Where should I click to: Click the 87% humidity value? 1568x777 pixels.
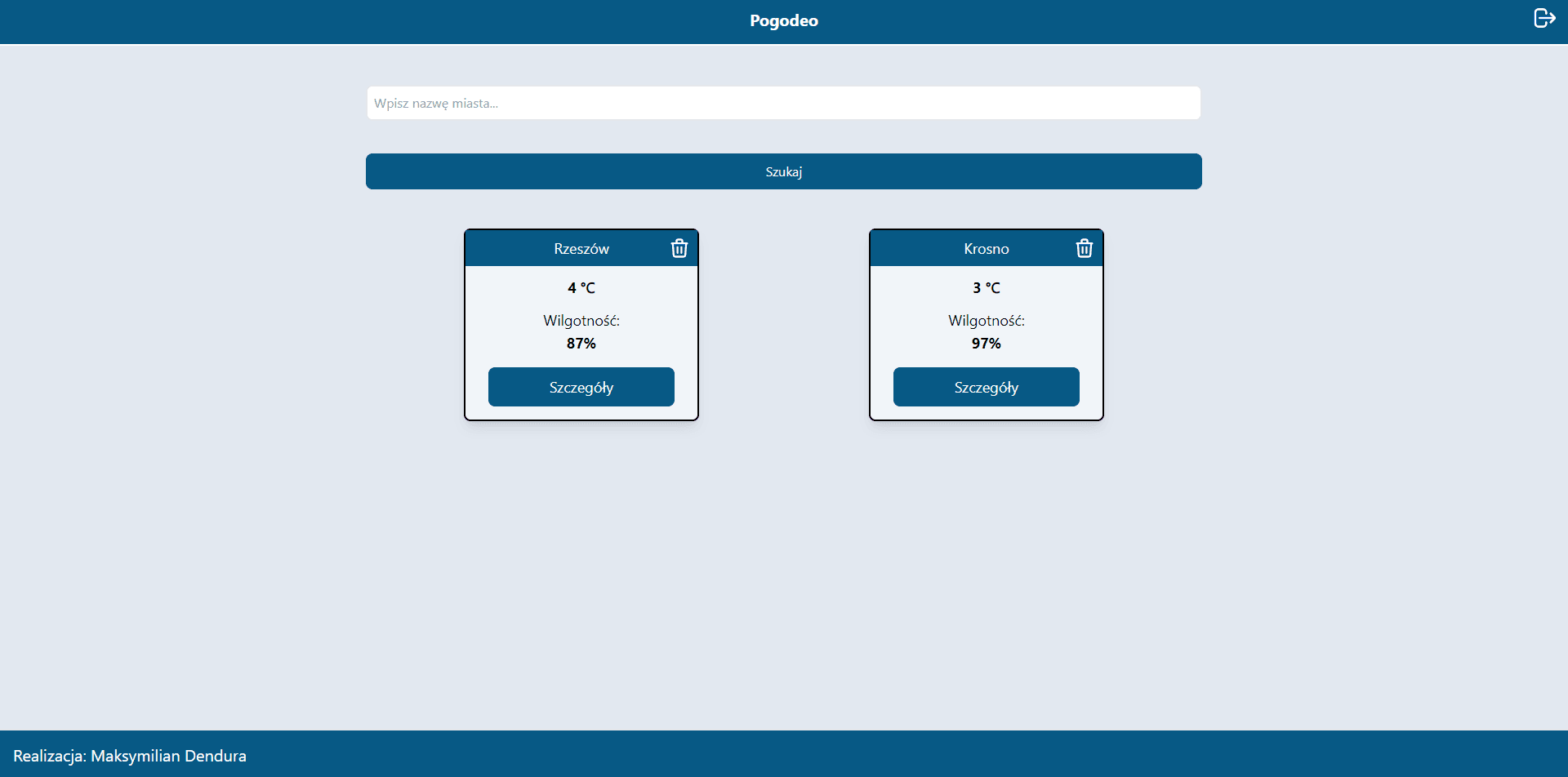coord(581,344)
